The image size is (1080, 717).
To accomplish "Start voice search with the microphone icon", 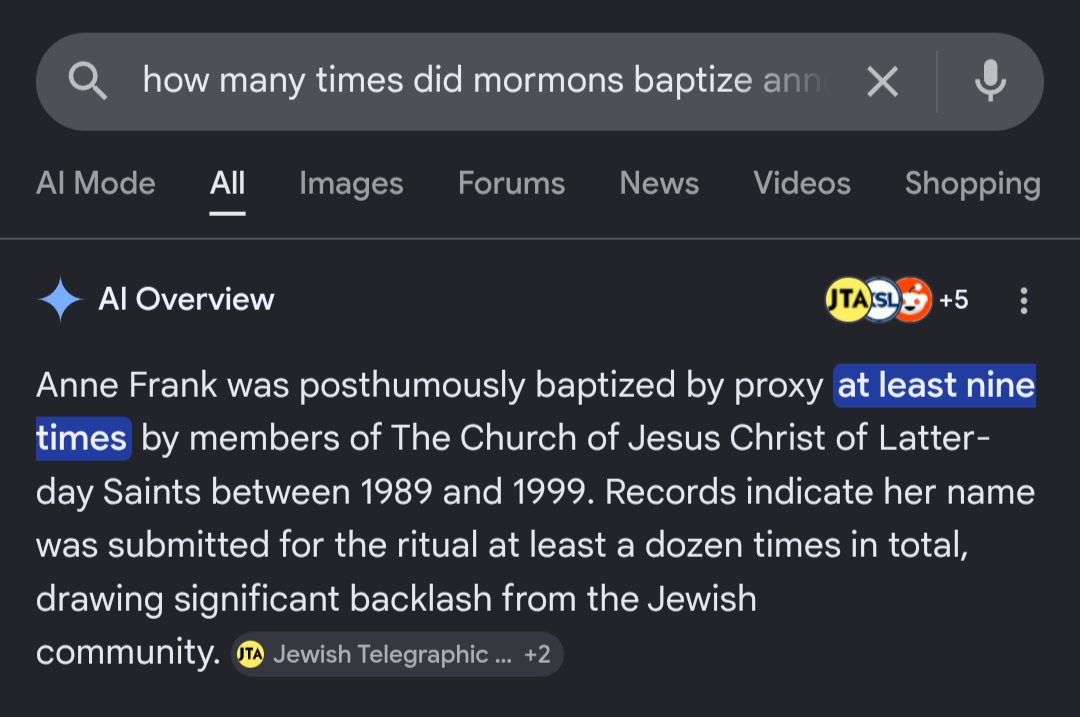I will point(990,81).
